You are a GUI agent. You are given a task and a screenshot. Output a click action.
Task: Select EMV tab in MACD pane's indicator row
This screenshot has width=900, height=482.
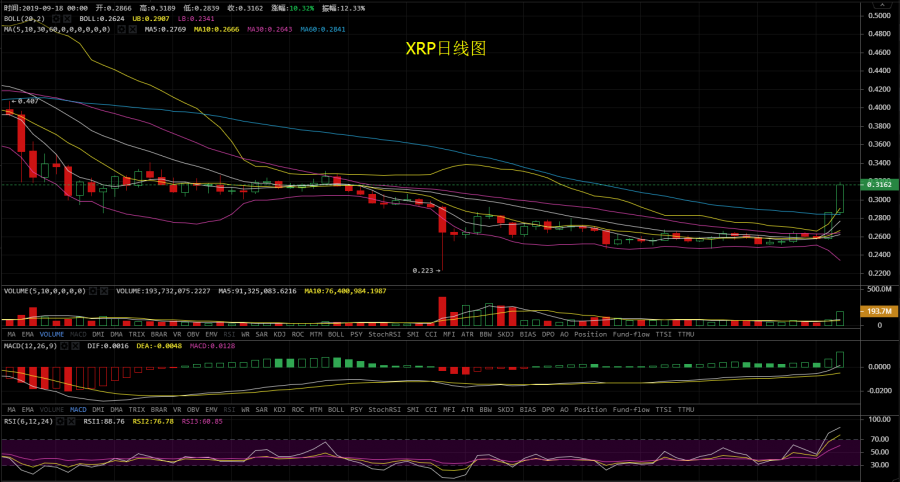click(212, 410)
